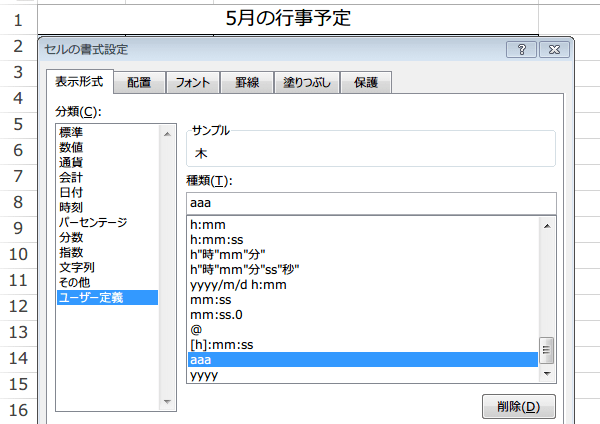The image size is (600, 424).
Task: Select title cell 5月の行事予定
Action: [x=288, y=19]
